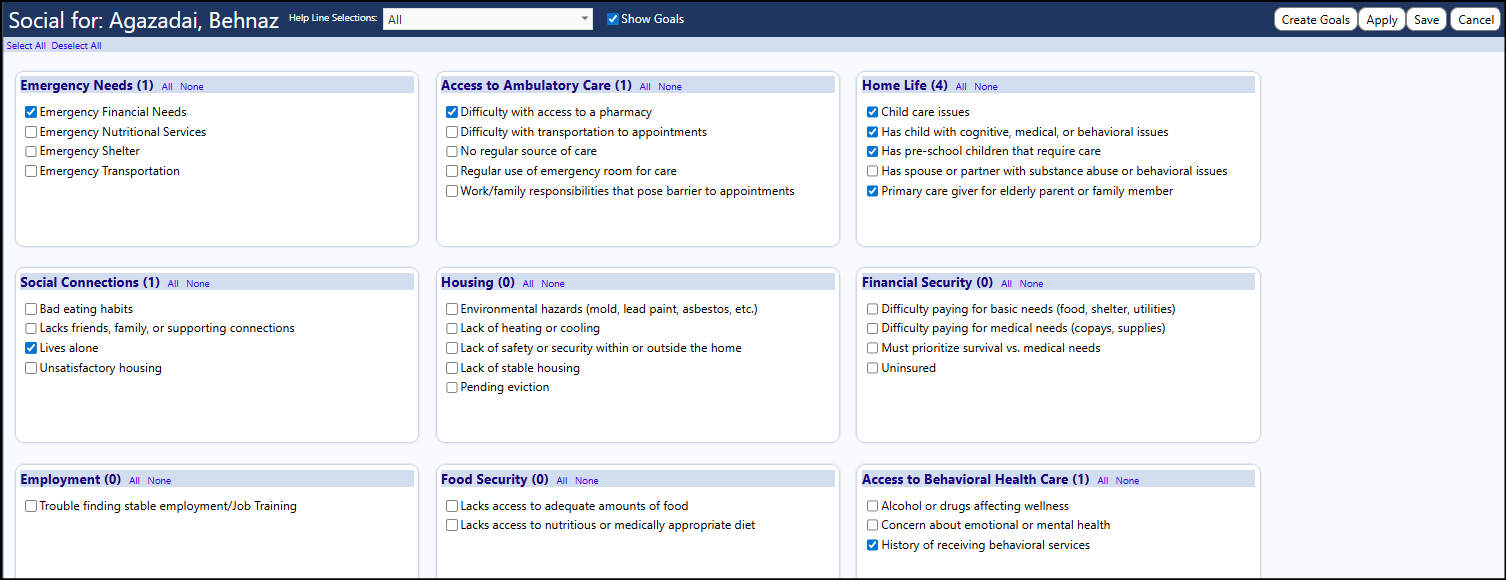Viewport: 1506px width, 580px height.
Task: Open the Help Line Selections dropdown
Action: click(488, 19)
